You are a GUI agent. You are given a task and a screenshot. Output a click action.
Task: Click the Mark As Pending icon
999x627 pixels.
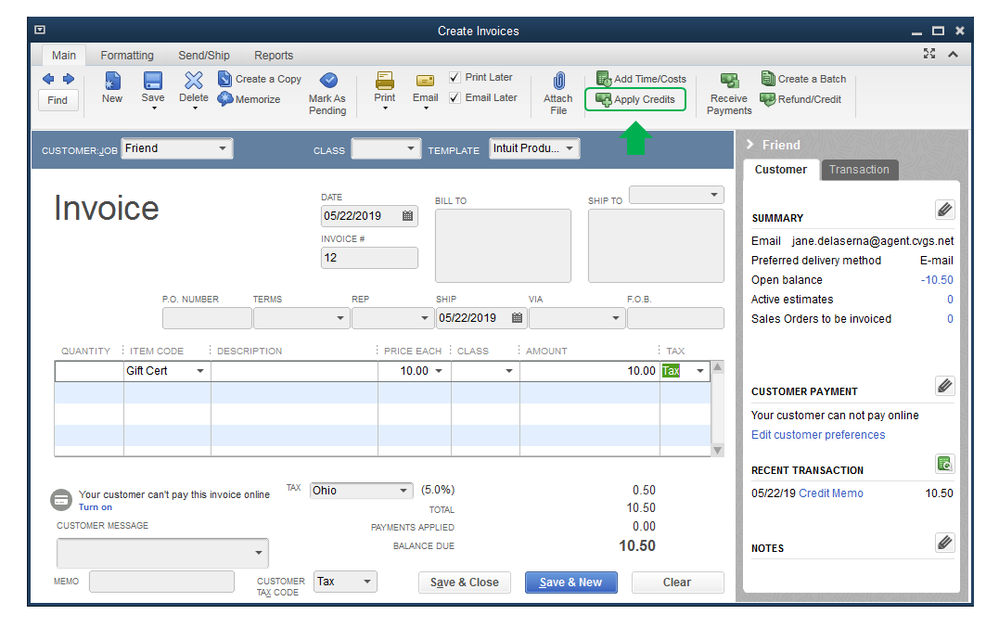click(x=327, y=81)
